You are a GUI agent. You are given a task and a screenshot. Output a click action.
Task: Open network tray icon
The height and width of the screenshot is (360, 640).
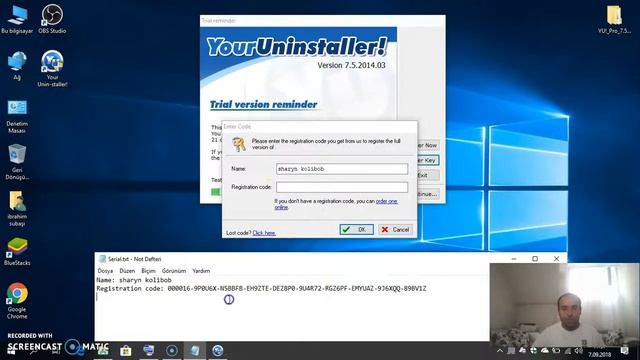coord(567,351)
